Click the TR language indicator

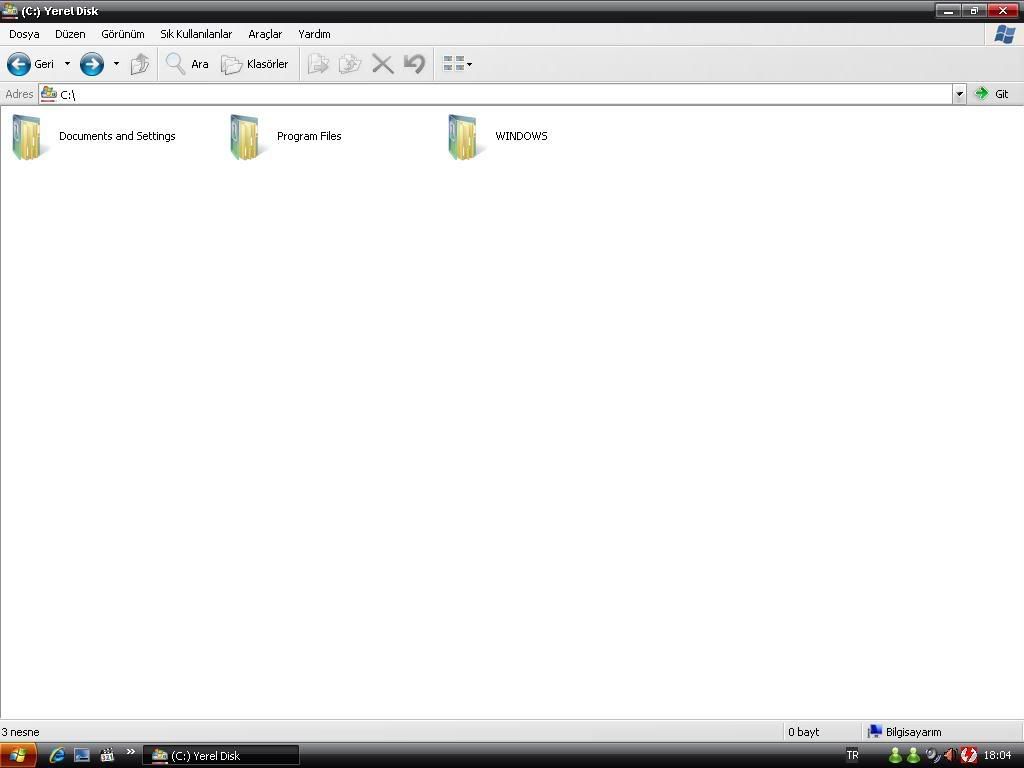click(852, 755)
